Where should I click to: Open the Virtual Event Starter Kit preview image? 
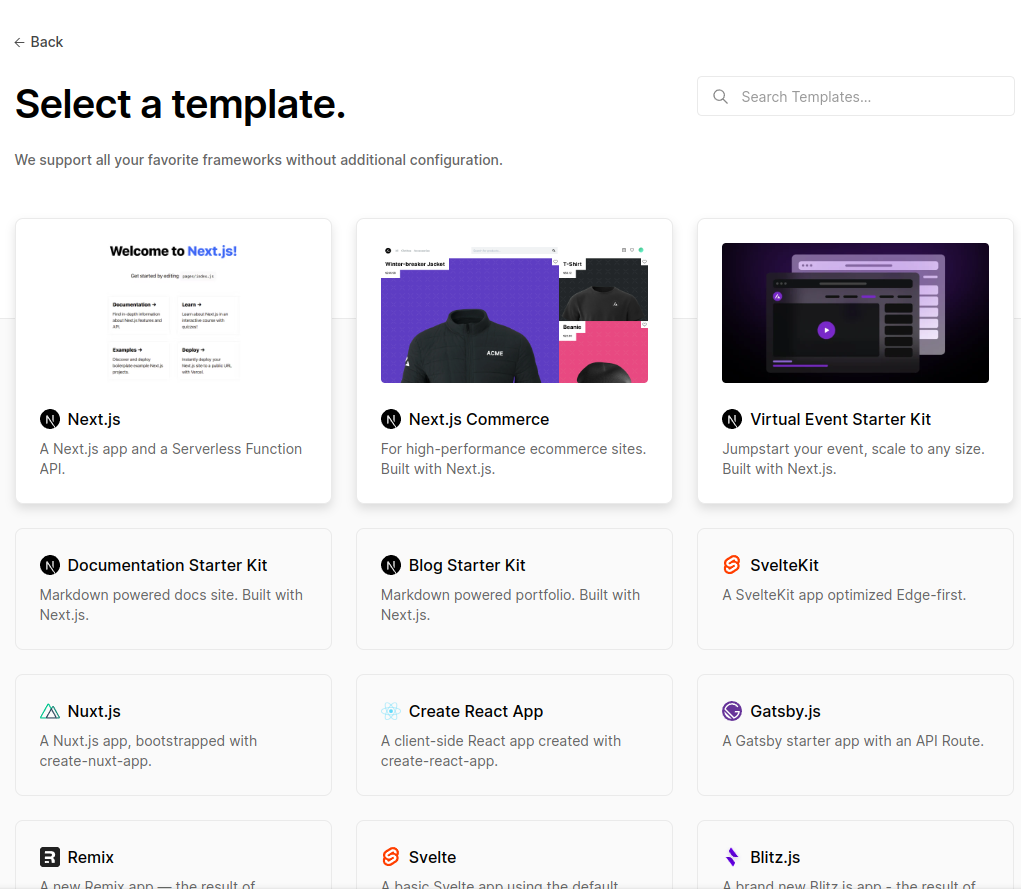point(855,312)
